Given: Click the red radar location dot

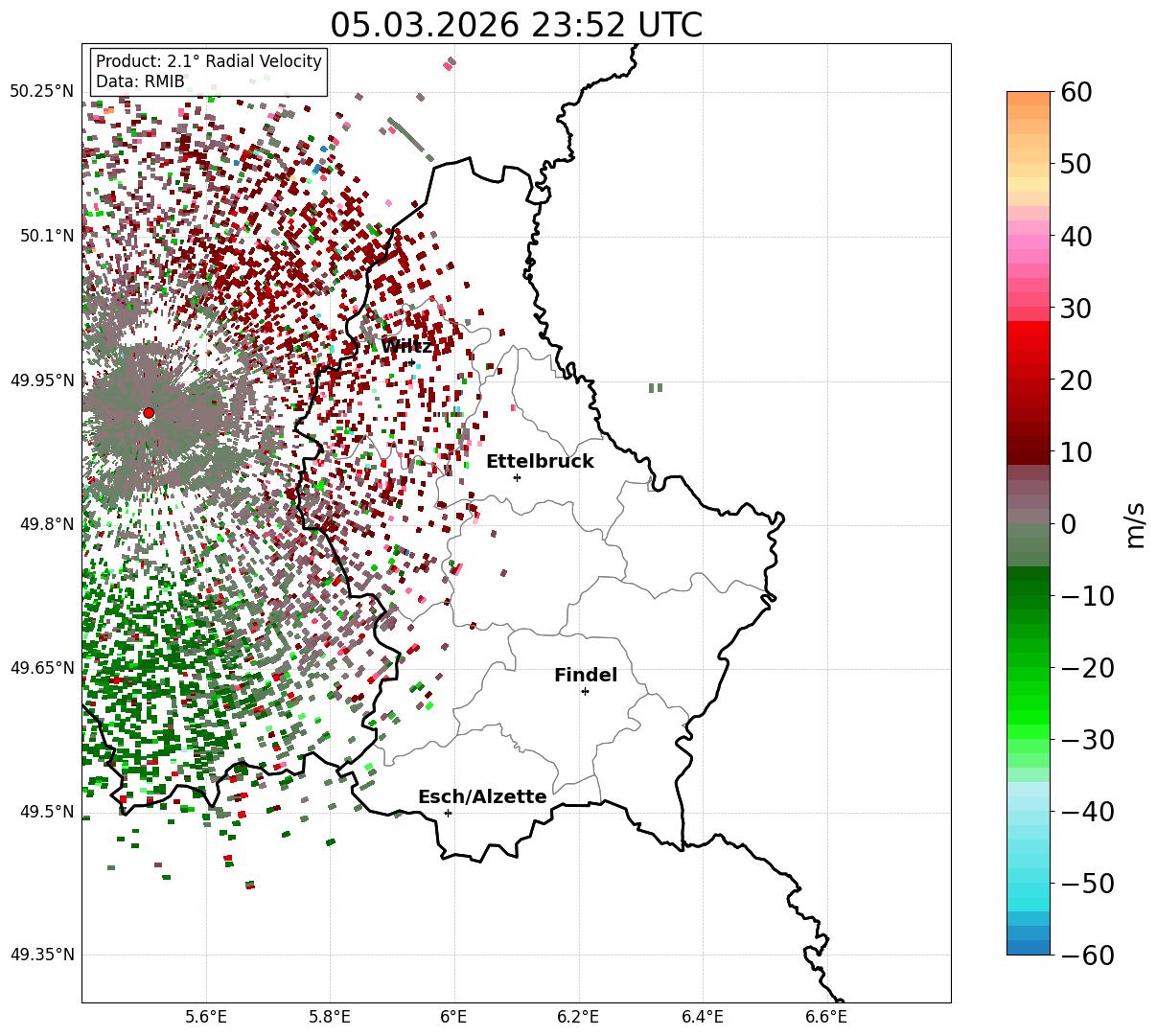Looking at the screenshot, I should 149,413.
